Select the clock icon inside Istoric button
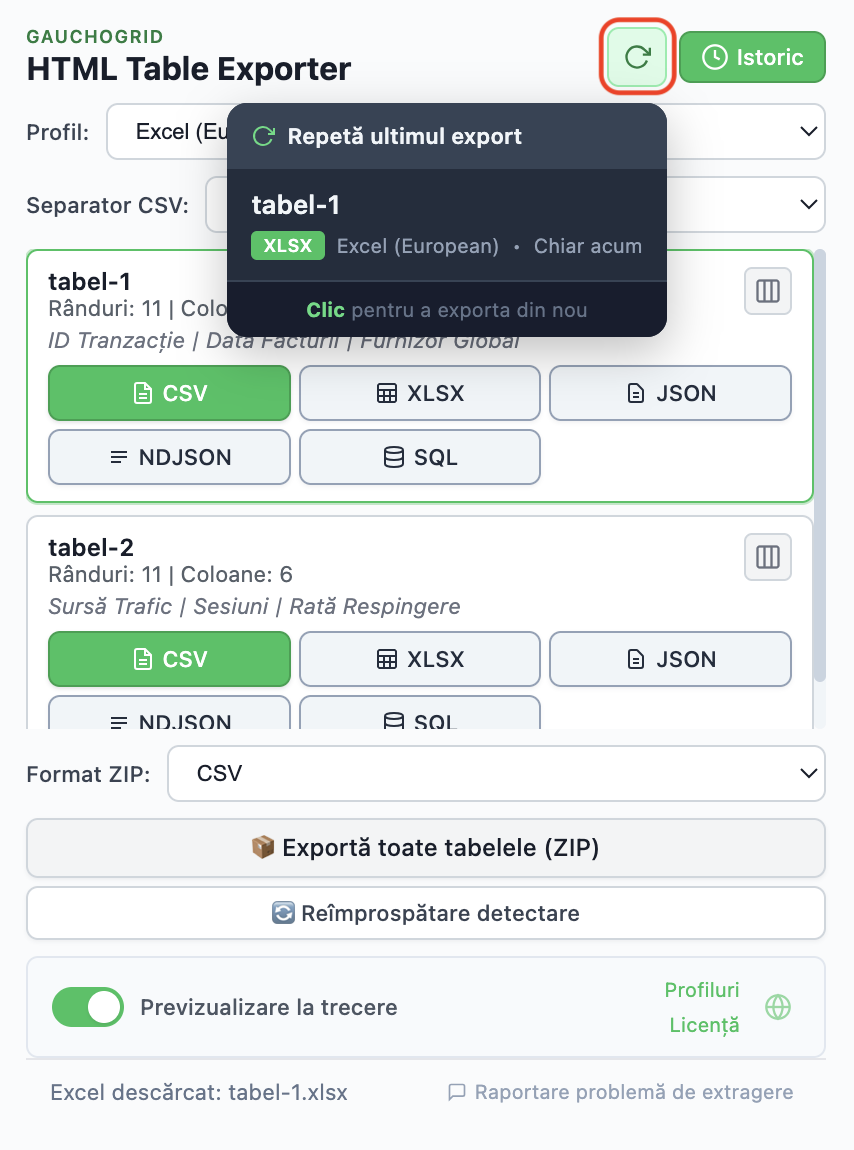Screen dimensions: 854x1150 pyautogui.click(x=712, y=57)
